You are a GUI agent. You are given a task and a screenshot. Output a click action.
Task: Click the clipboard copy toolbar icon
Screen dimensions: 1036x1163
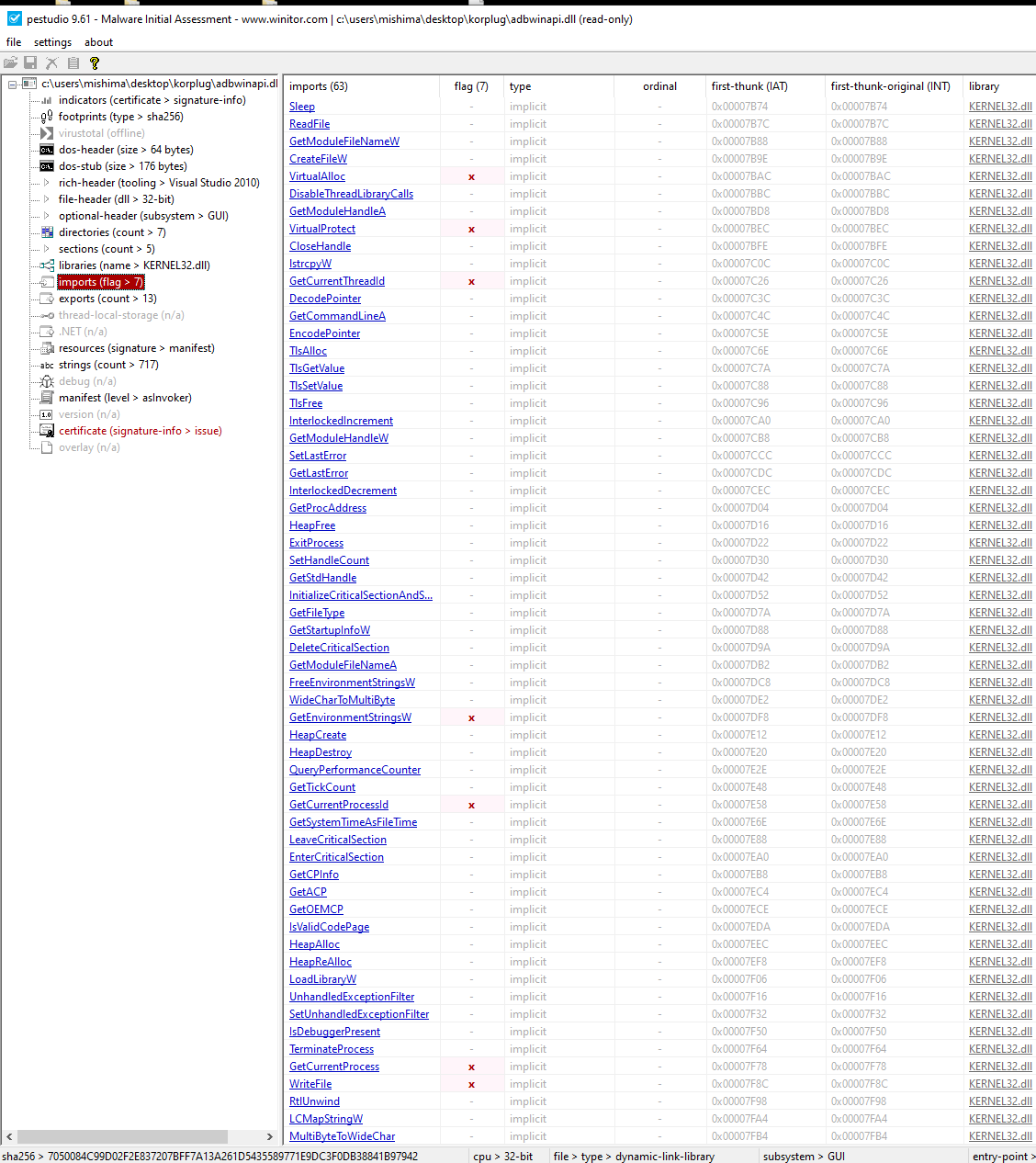click(73, 62)
